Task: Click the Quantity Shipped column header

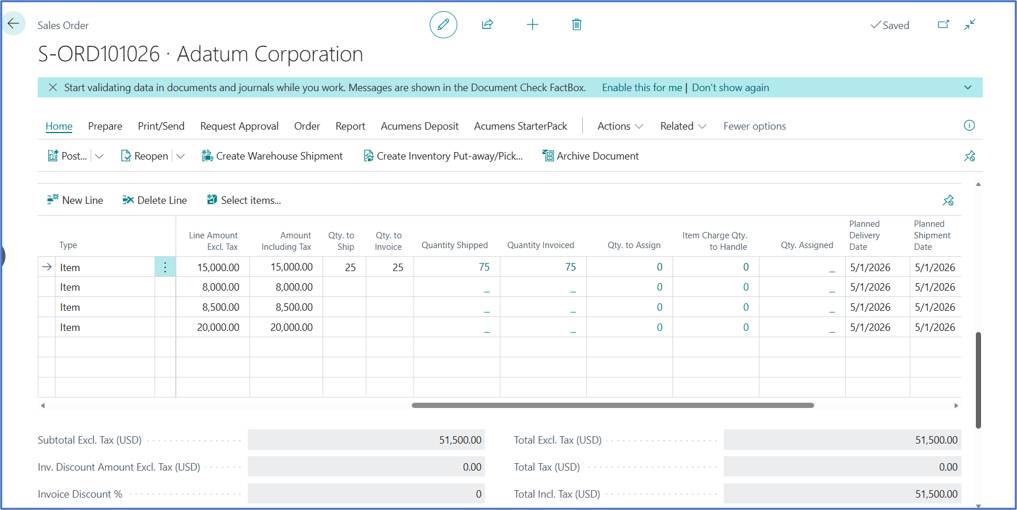Action: coord(455,245)
